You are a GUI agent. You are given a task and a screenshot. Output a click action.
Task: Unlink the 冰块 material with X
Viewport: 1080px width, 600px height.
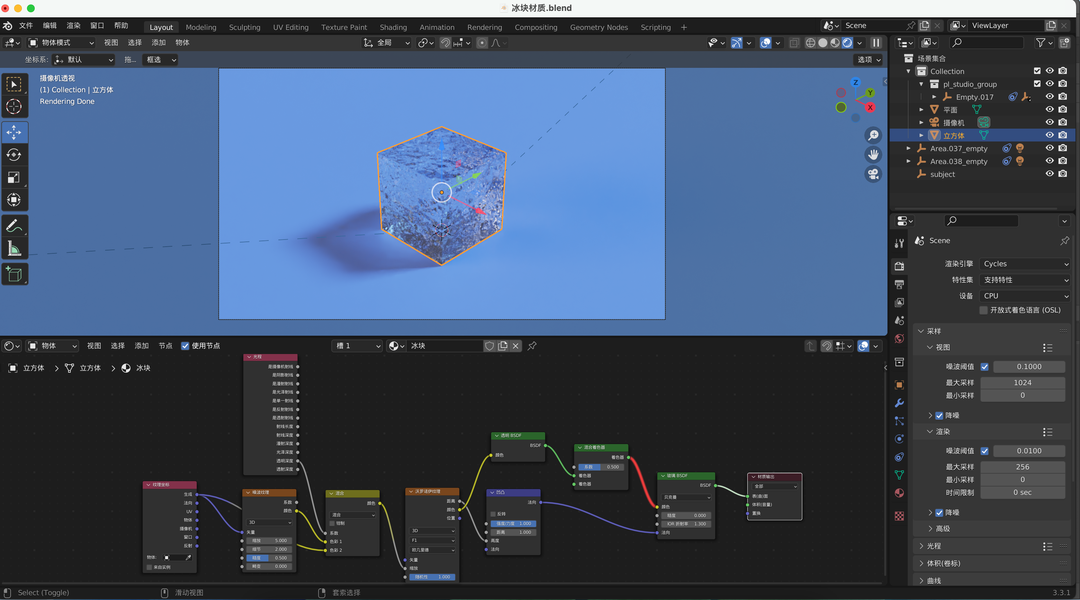[x=515, y=346]
